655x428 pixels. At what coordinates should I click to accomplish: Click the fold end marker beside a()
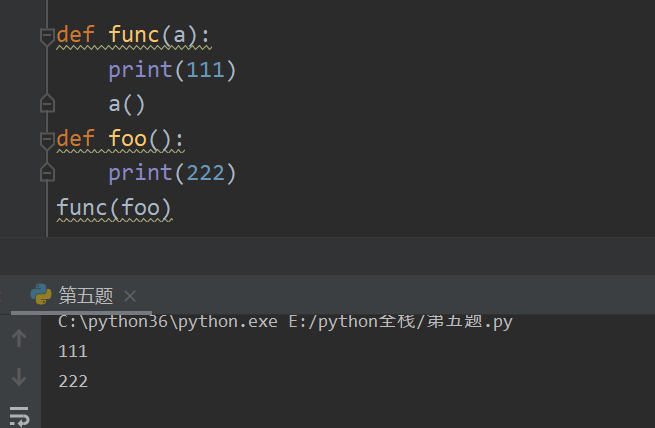click(x=46, y=103)
